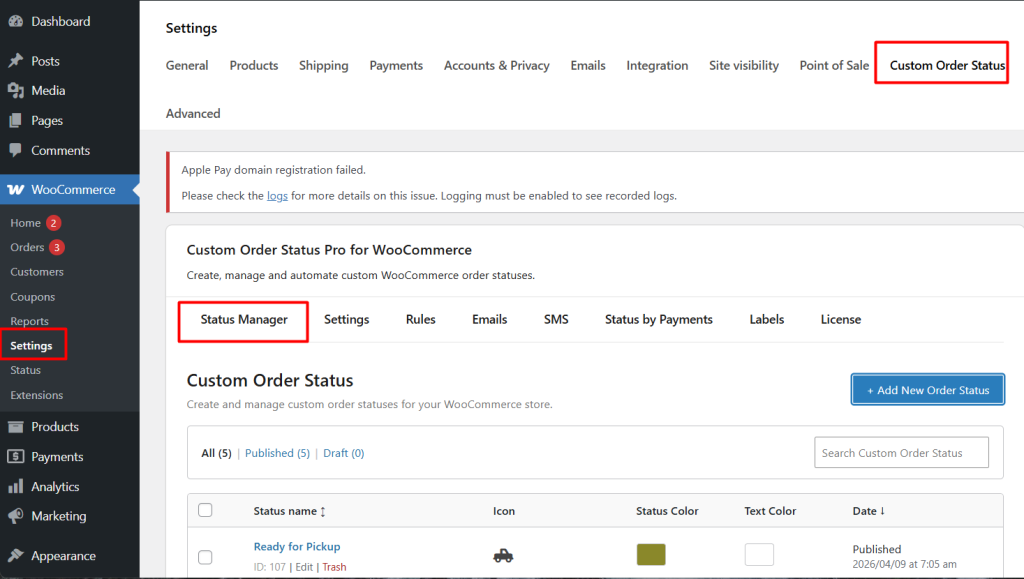
Task: Check the Ready for Pickup row checkbox
Action: click(205, 557)
